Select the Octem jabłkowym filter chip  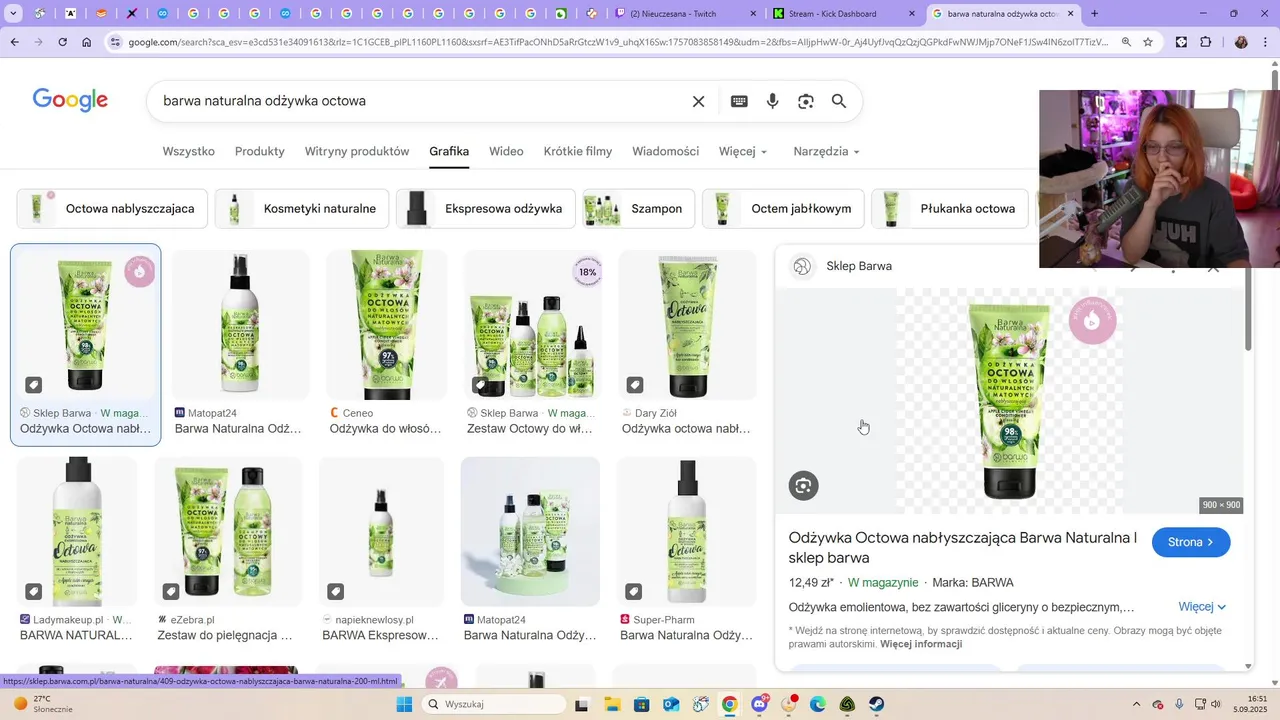click(x=783, y=209)
